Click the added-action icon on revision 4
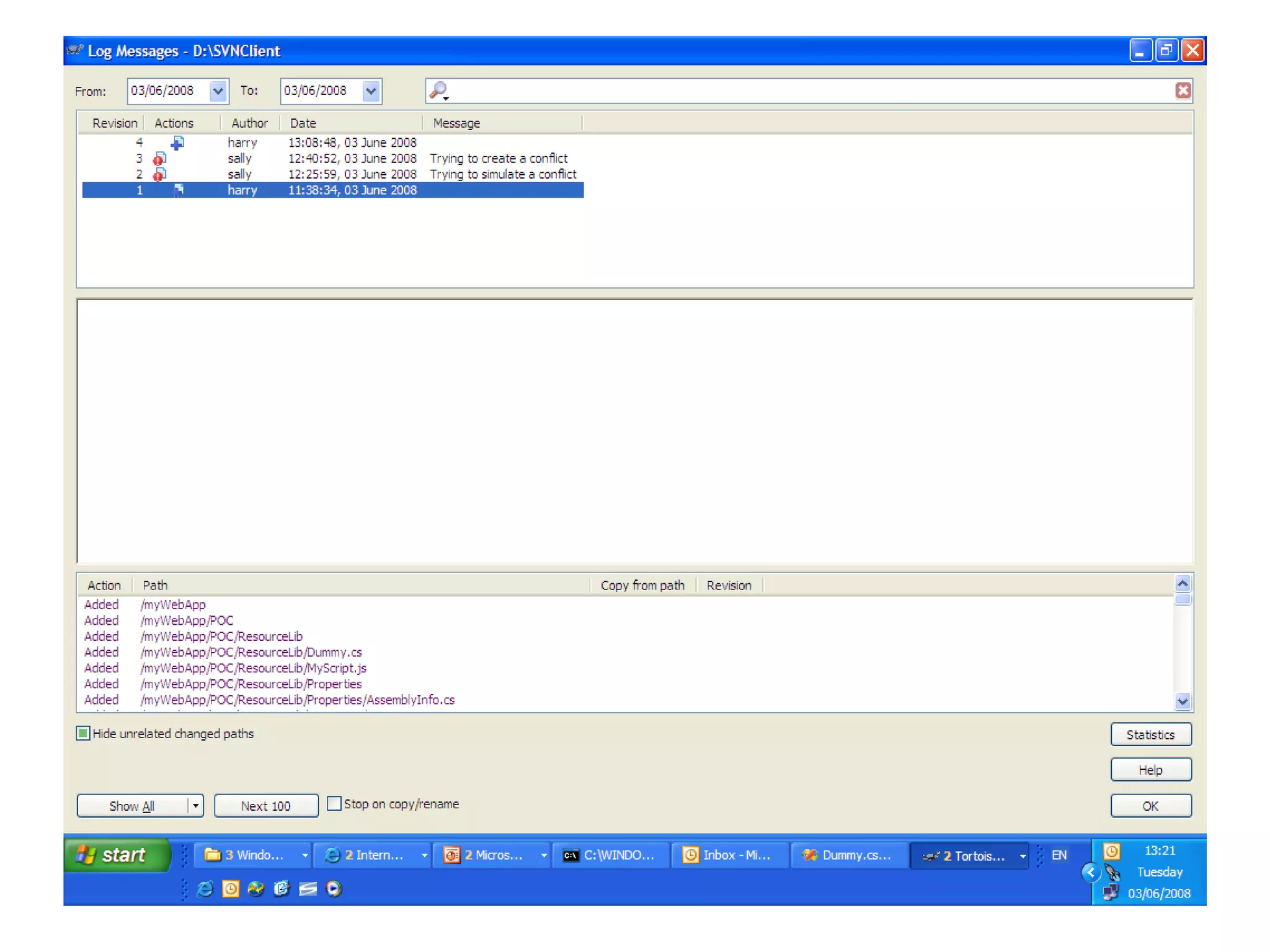 pyautogui.click(x=177, y=143)
